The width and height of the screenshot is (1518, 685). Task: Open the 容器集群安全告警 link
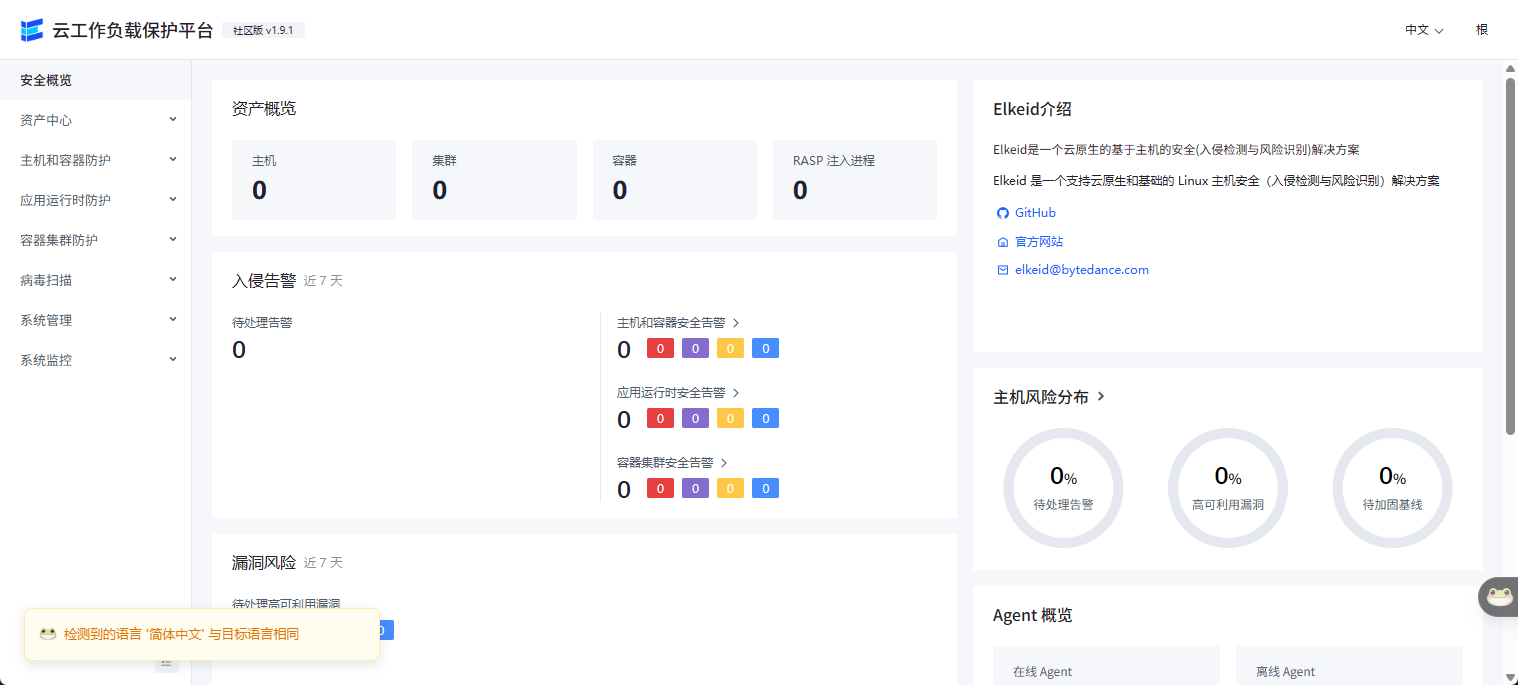(665, 463)
